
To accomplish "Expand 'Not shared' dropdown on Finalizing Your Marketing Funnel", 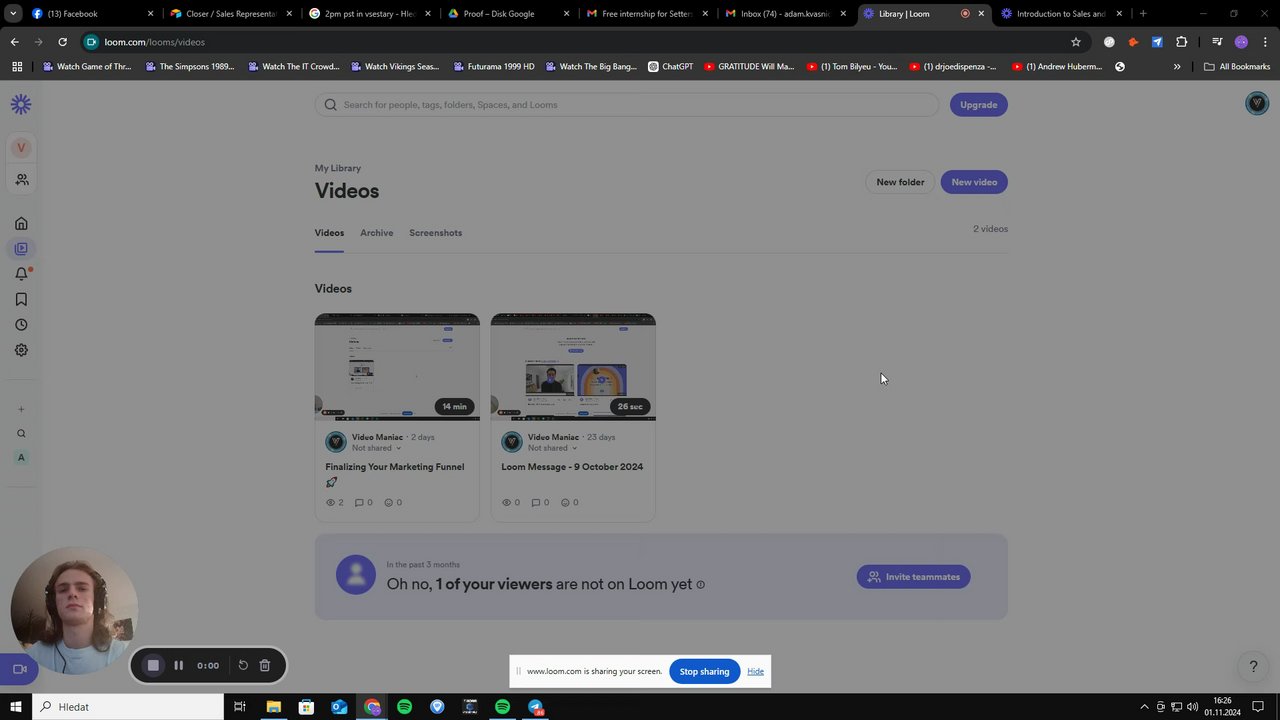I will click(376, 448).
